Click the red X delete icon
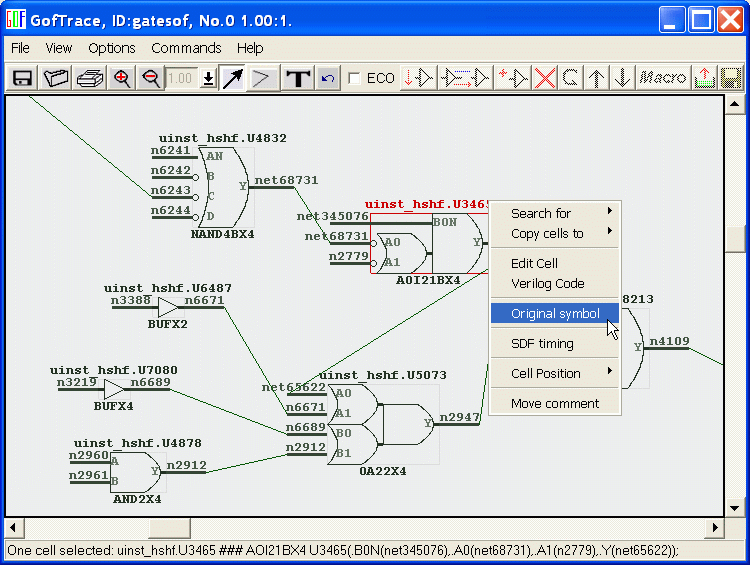The image size is (750, 565). click(x=544, y=78)
